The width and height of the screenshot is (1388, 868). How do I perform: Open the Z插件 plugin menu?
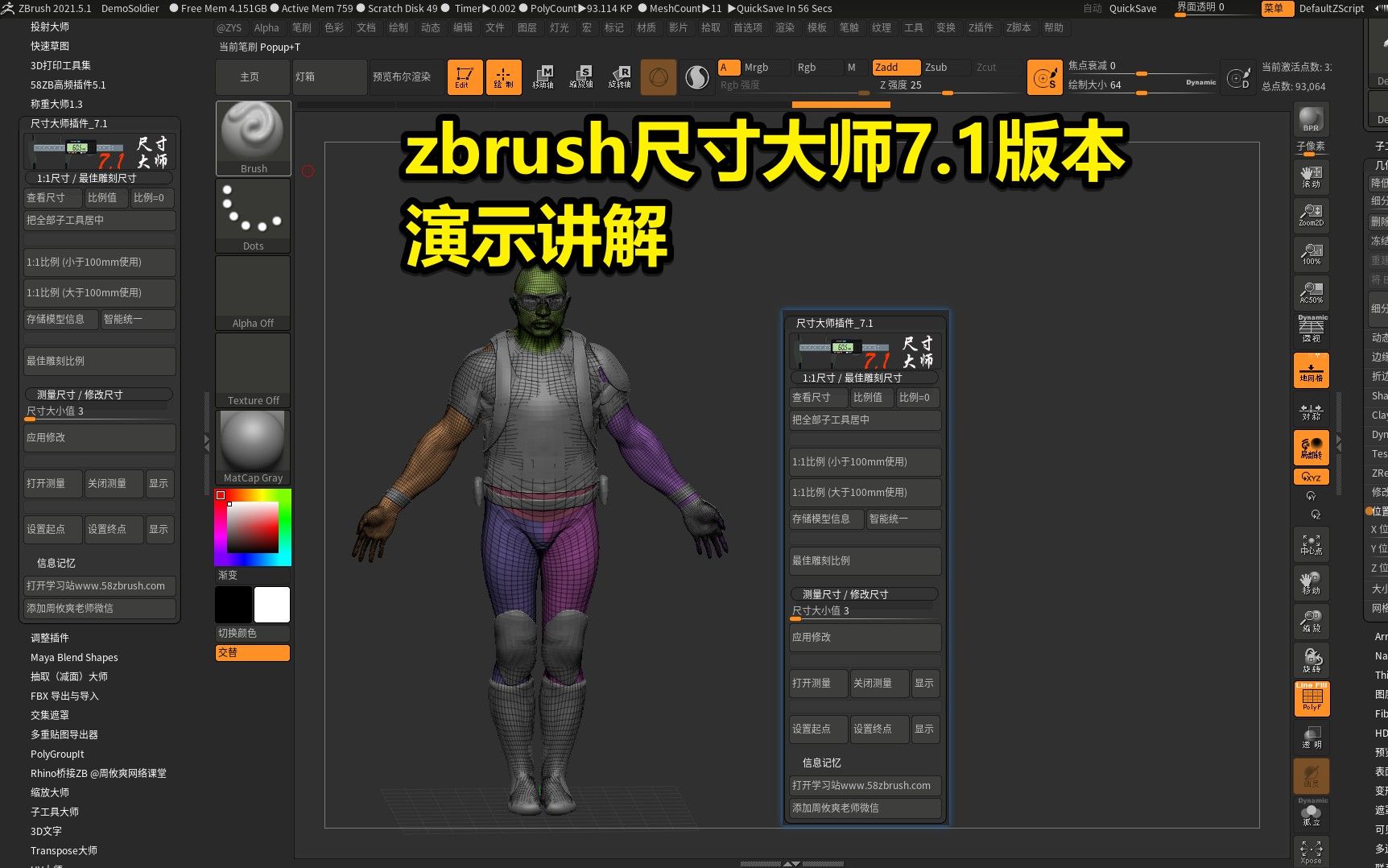coord(981,27)
